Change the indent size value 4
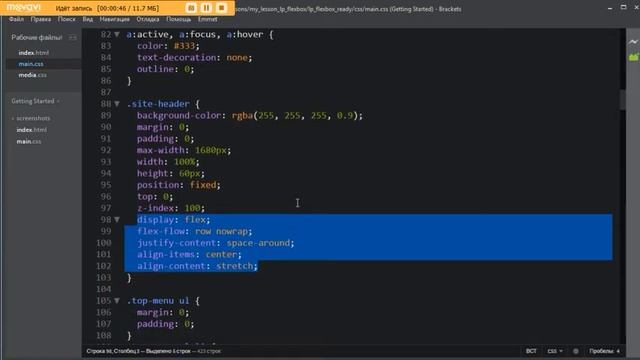Screen dimensions: 640x360 (x=618, y=351)
